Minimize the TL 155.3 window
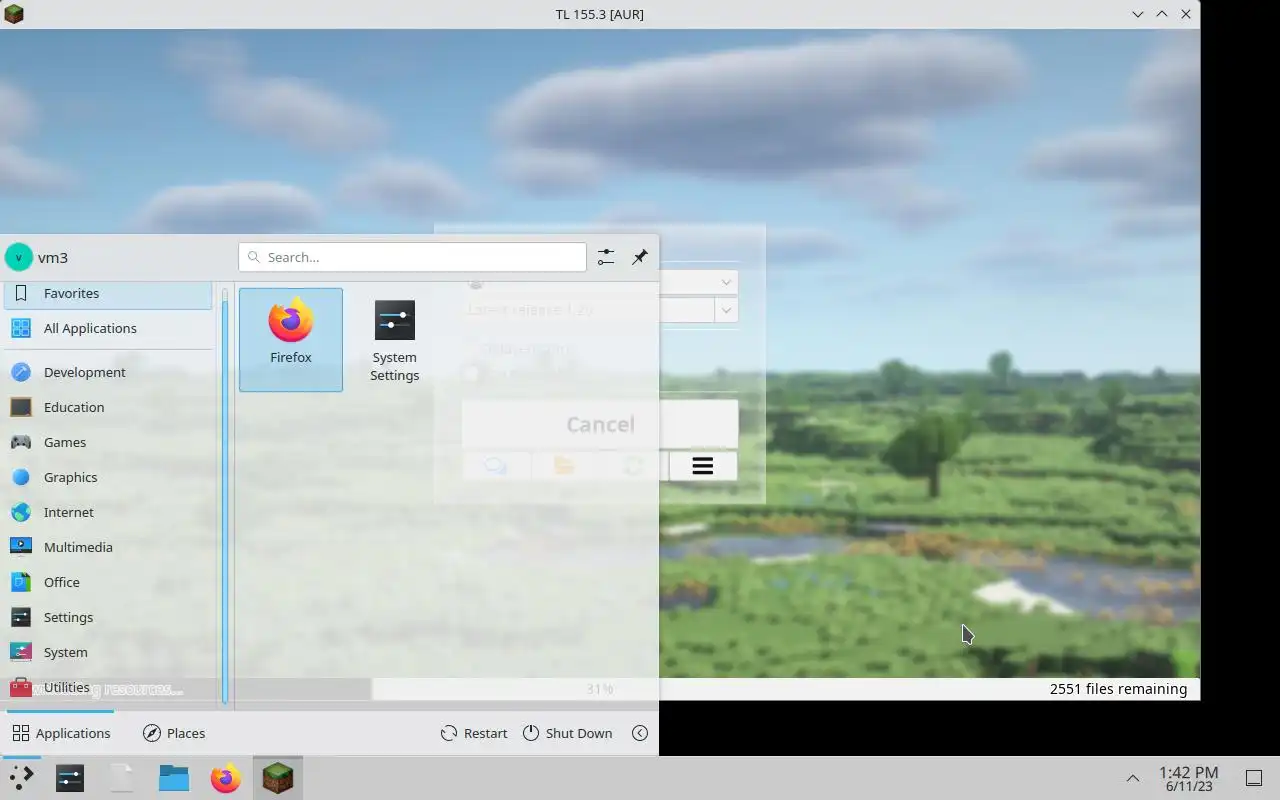Screen dimensions: 1280x800 coord(1138,14)
